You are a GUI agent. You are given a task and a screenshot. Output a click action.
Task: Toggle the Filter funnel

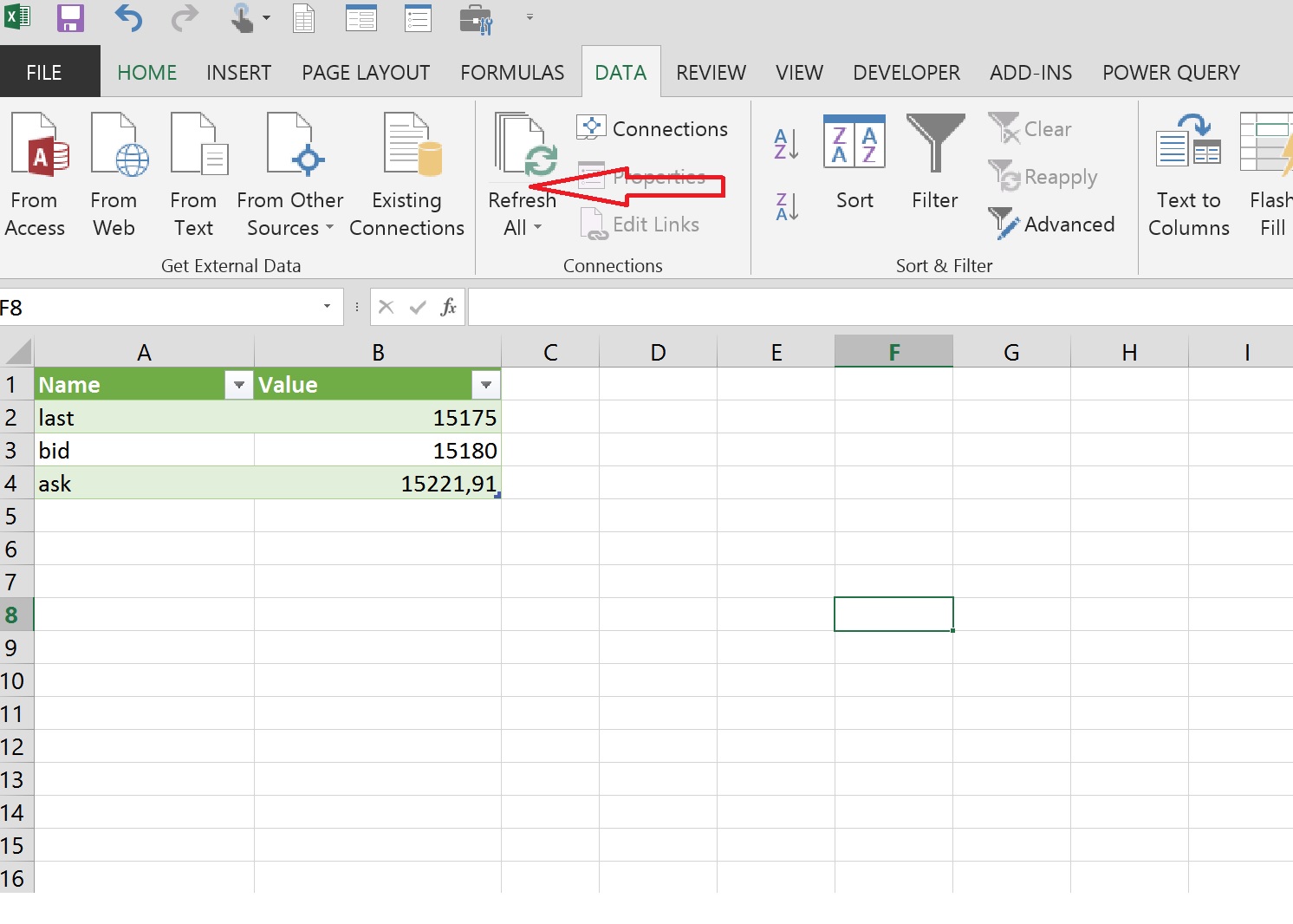tap(935, 163)
